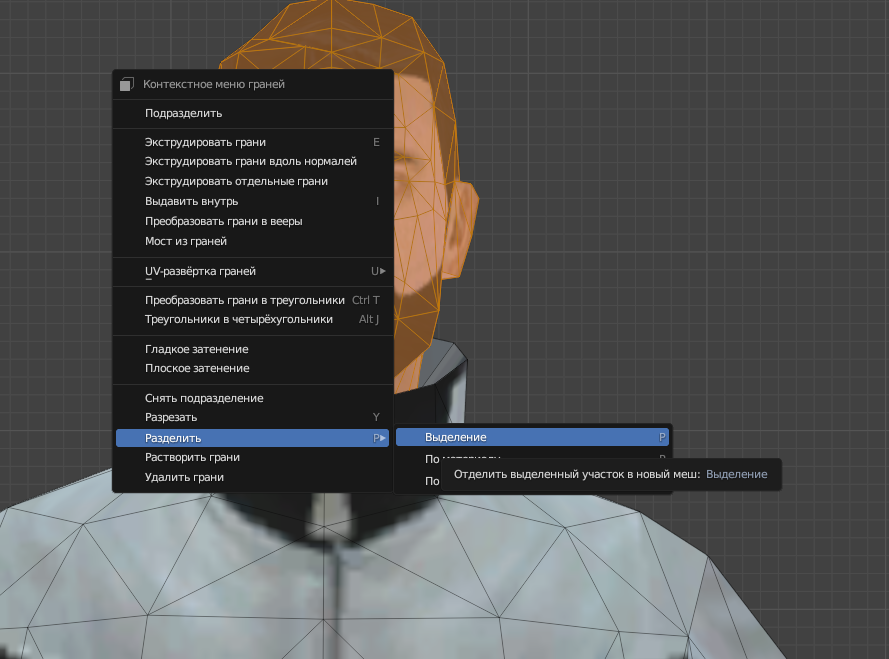Apply 'Плоское затенение' flat shading

[197, 368]
